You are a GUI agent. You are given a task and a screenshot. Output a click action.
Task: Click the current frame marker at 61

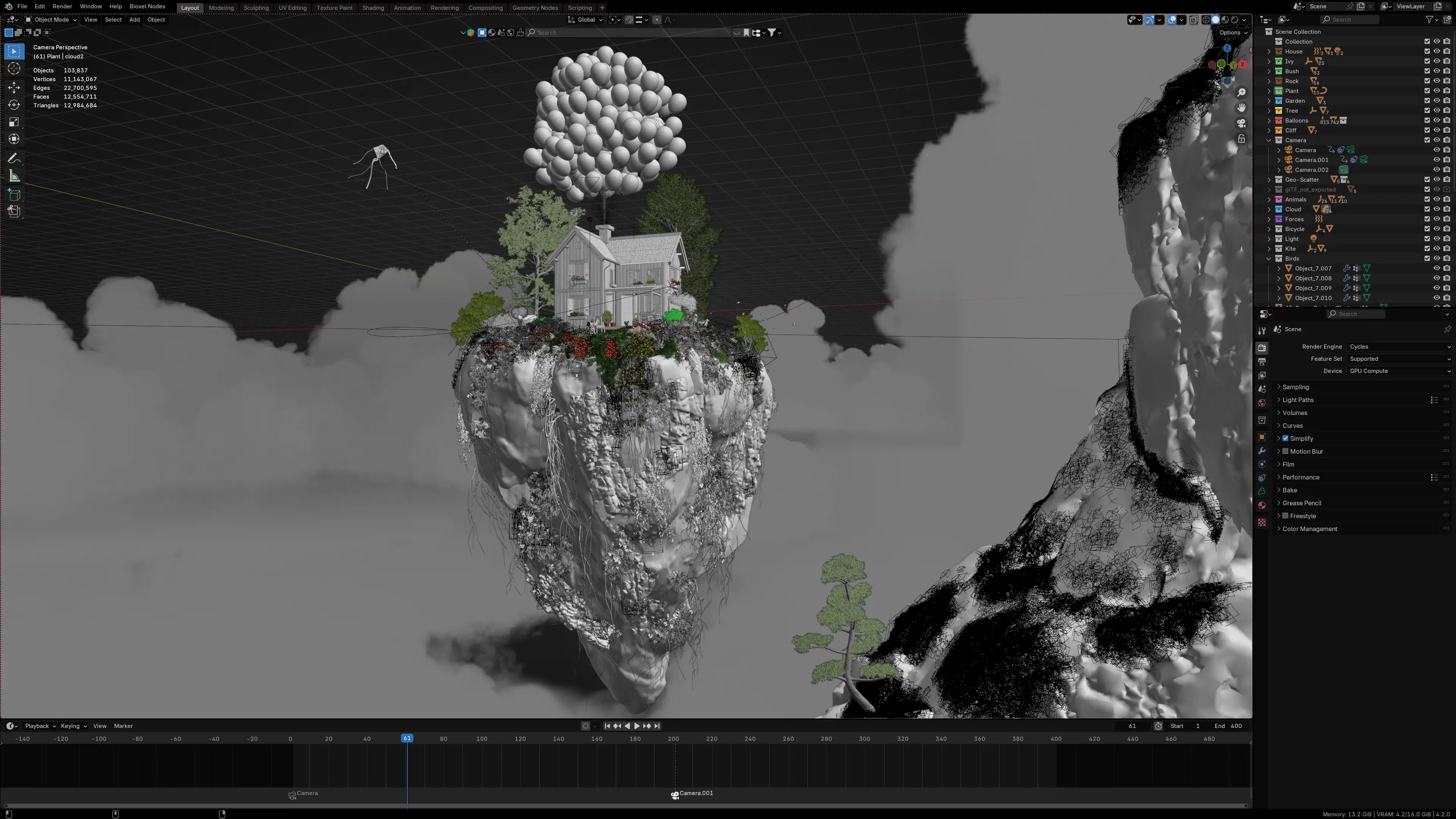tap(407, 739)
